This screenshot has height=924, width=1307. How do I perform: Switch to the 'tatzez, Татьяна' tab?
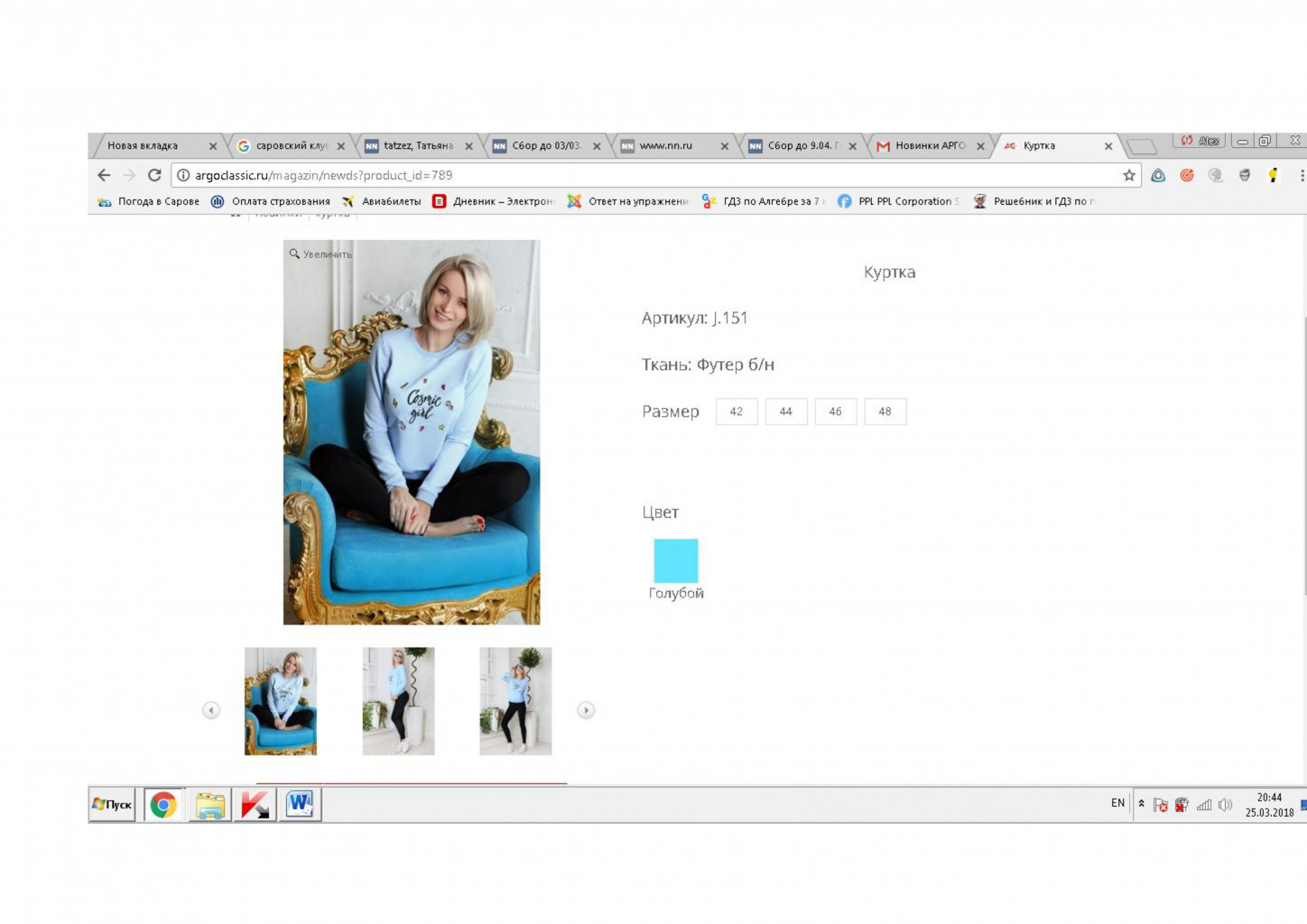tap(418, 145)
